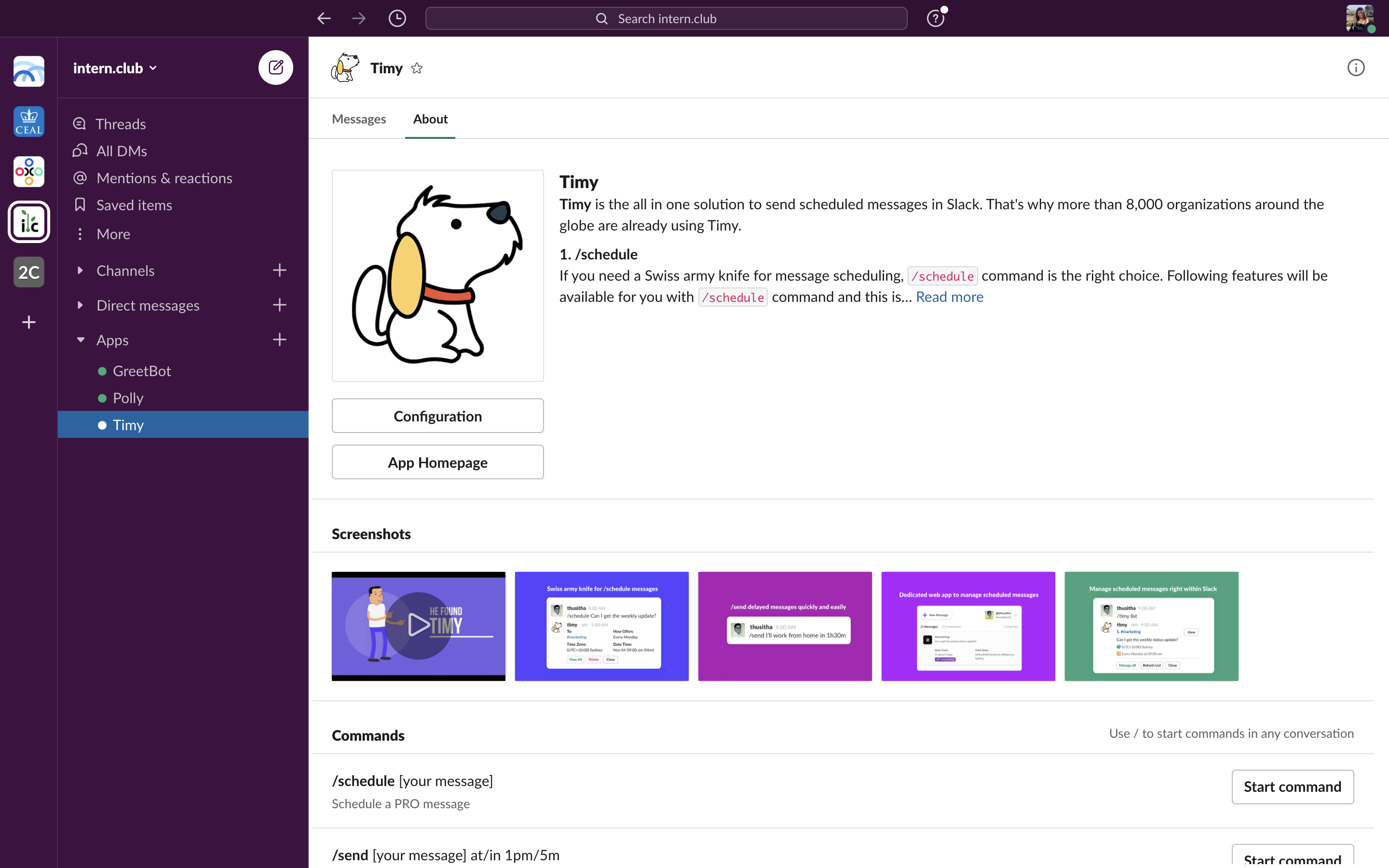The height and width of the screenshot is (868, 1389).
Task: Open the App Homepage button
Action: click(437, 462)
